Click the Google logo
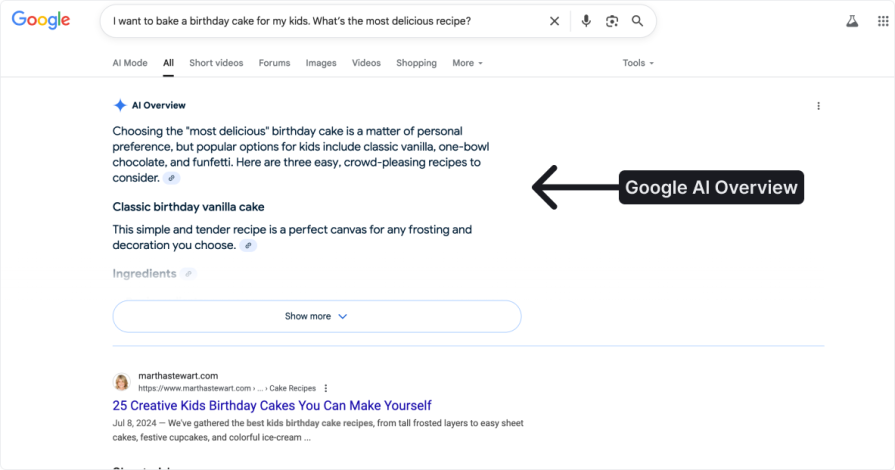This screenshot has height=470, width=895. 41,20
